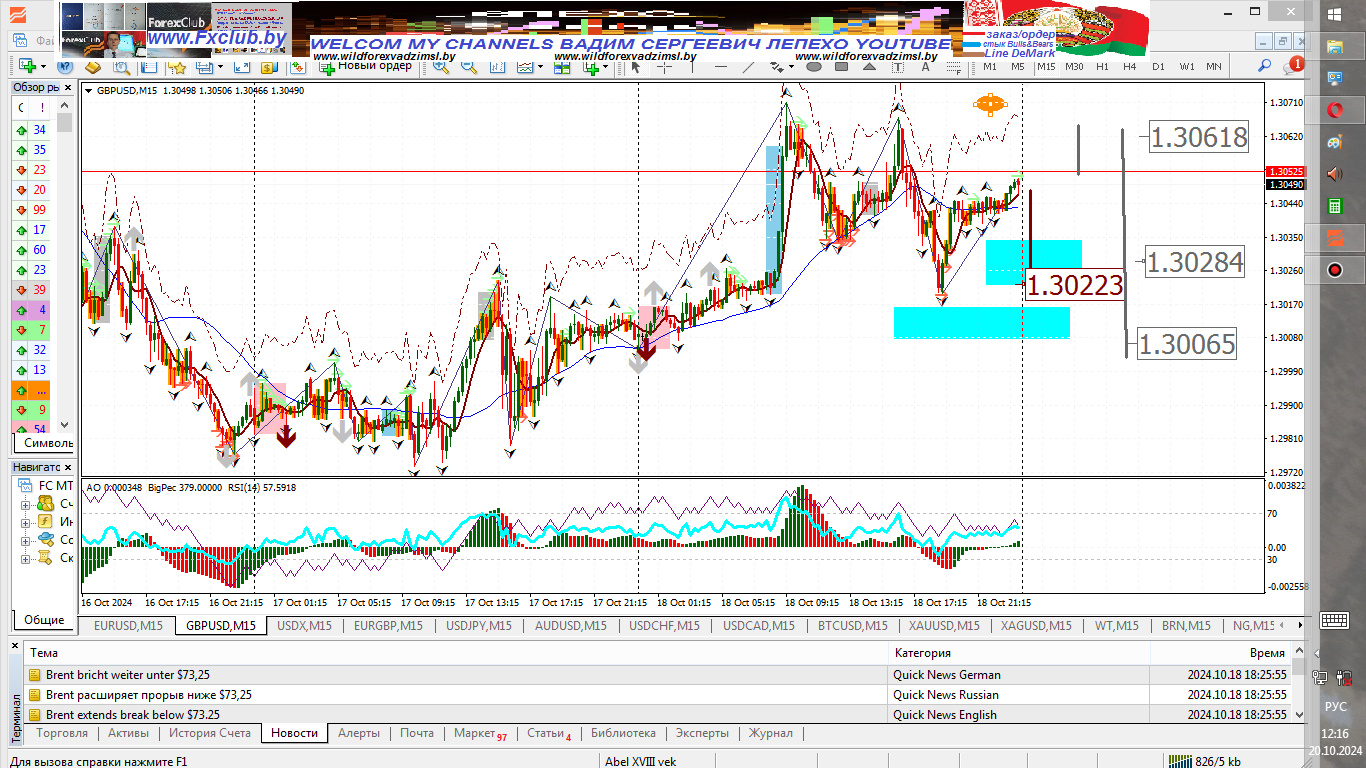The height and width of the screenshot is (768, 1366).
Task: Open the New Chart dropdown arrow
Action: click(x=44, y=67)
